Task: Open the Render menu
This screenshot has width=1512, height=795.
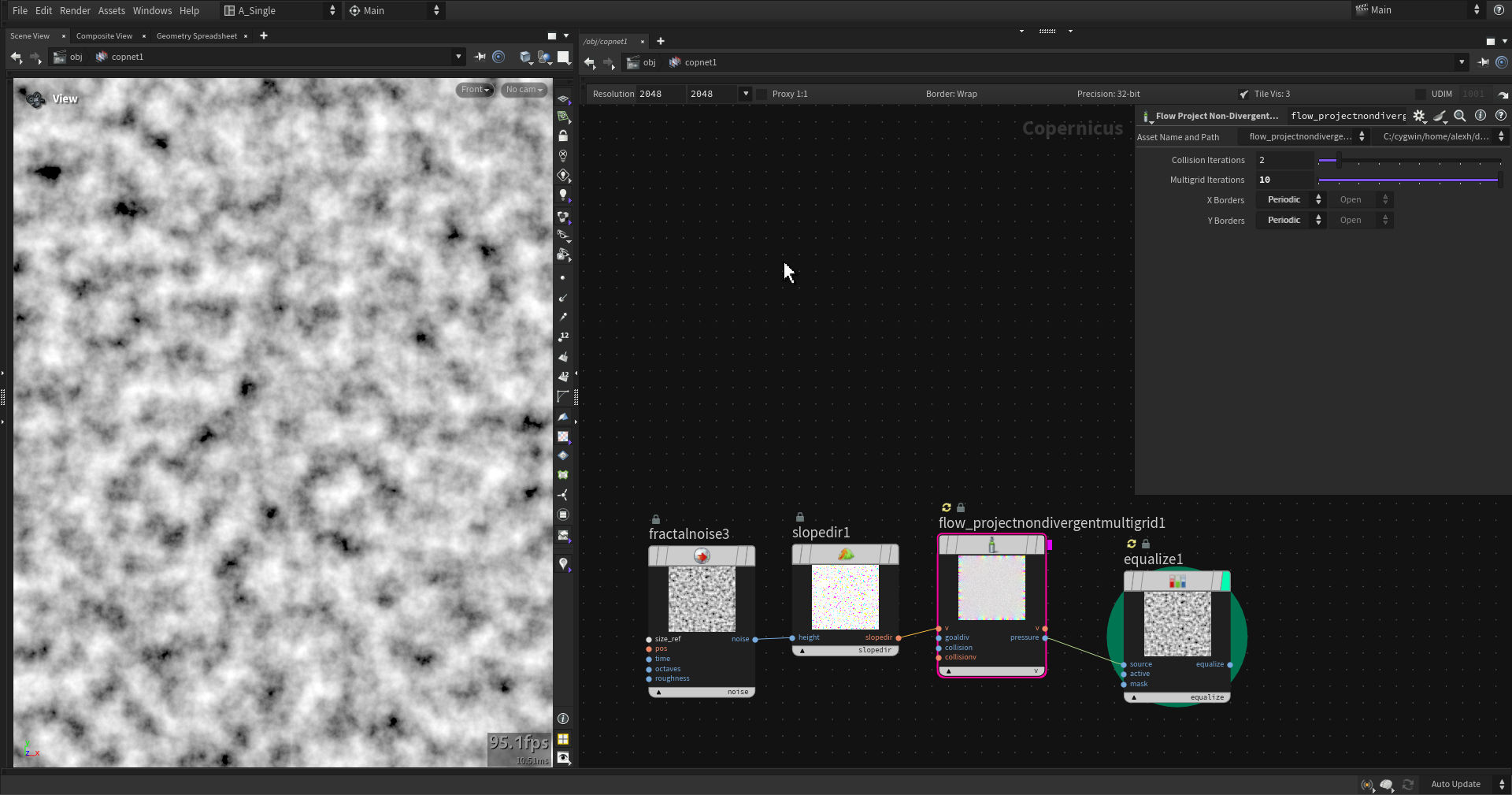Action: point(75,10)
